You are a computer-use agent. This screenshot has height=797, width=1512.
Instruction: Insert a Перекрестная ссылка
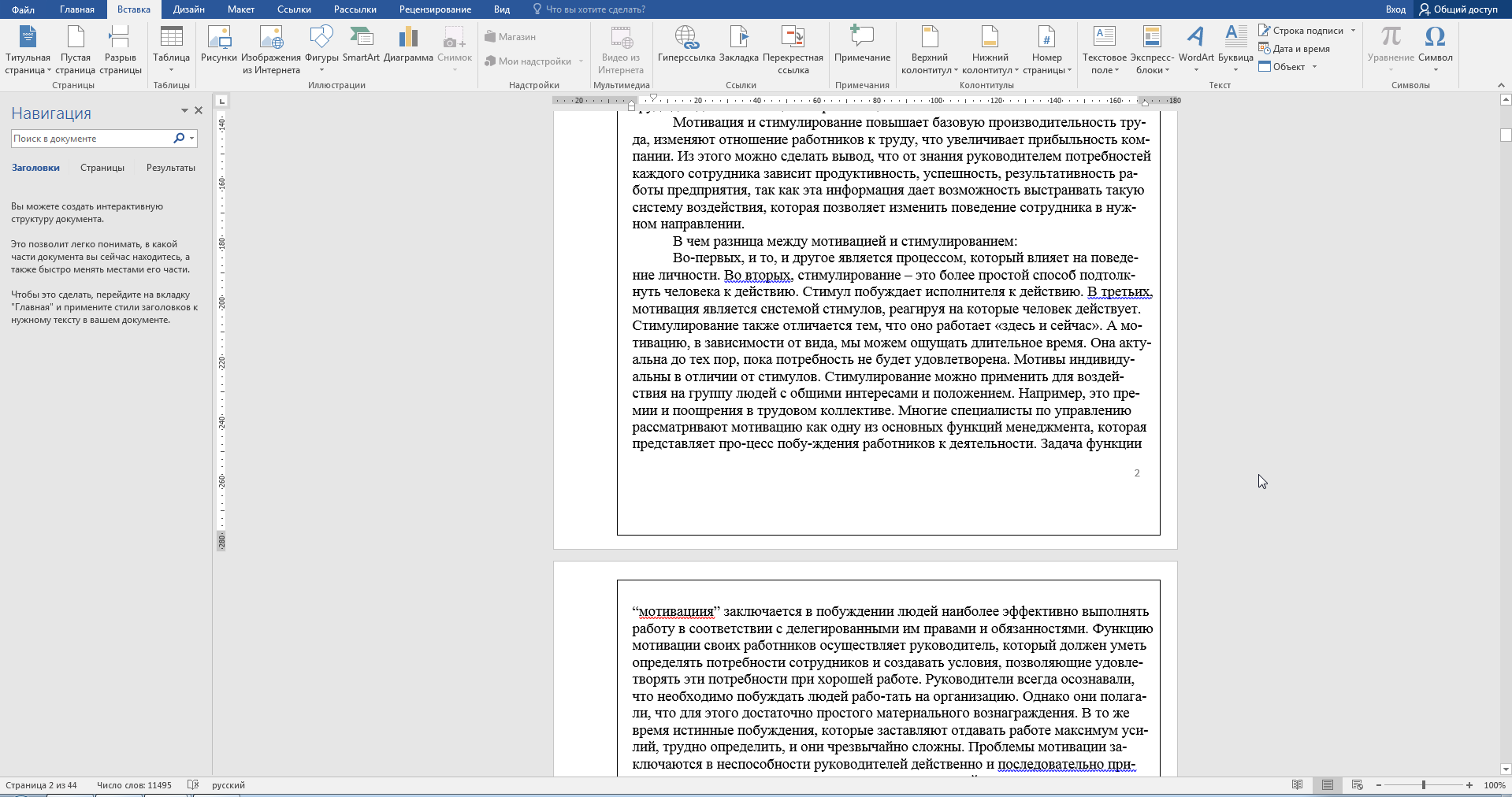click(793, 50)
